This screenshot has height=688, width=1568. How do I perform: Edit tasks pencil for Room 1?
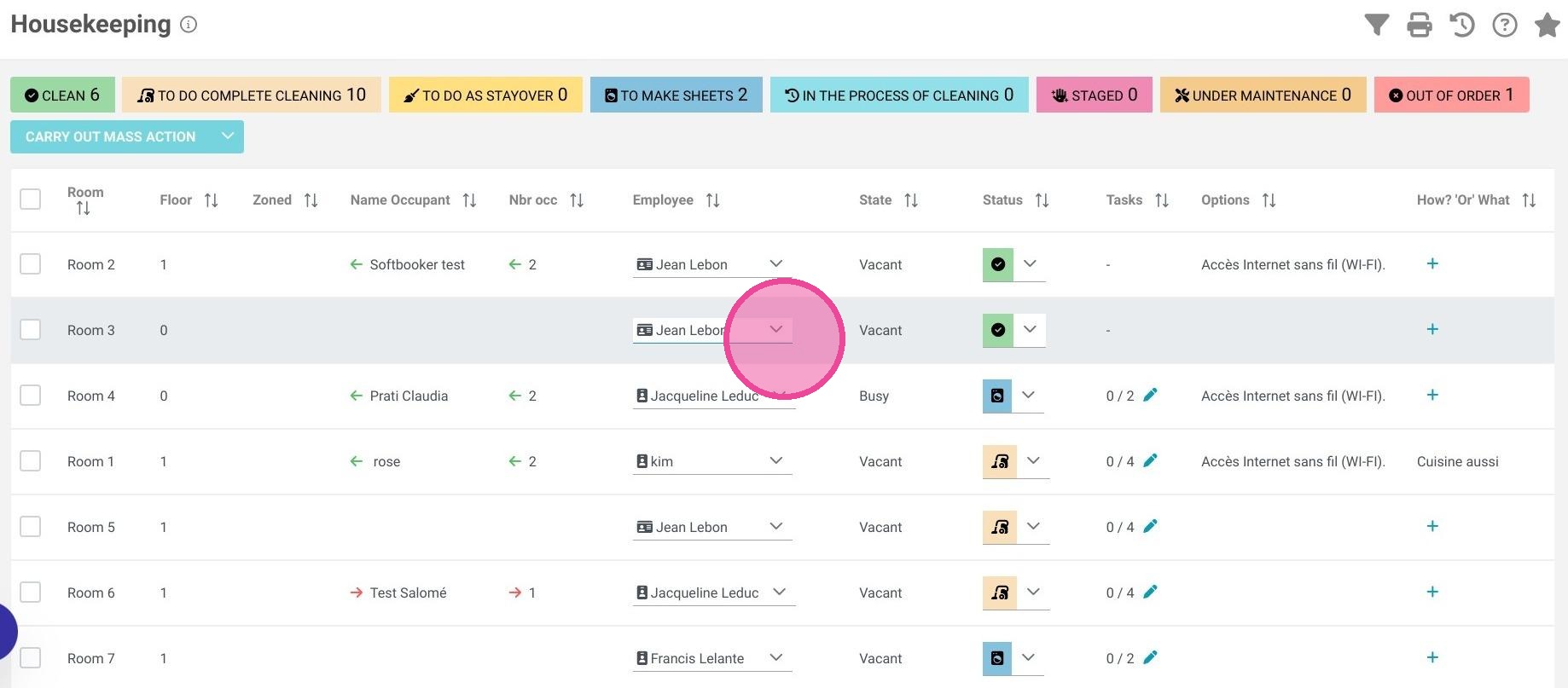tap(1150, 460)
